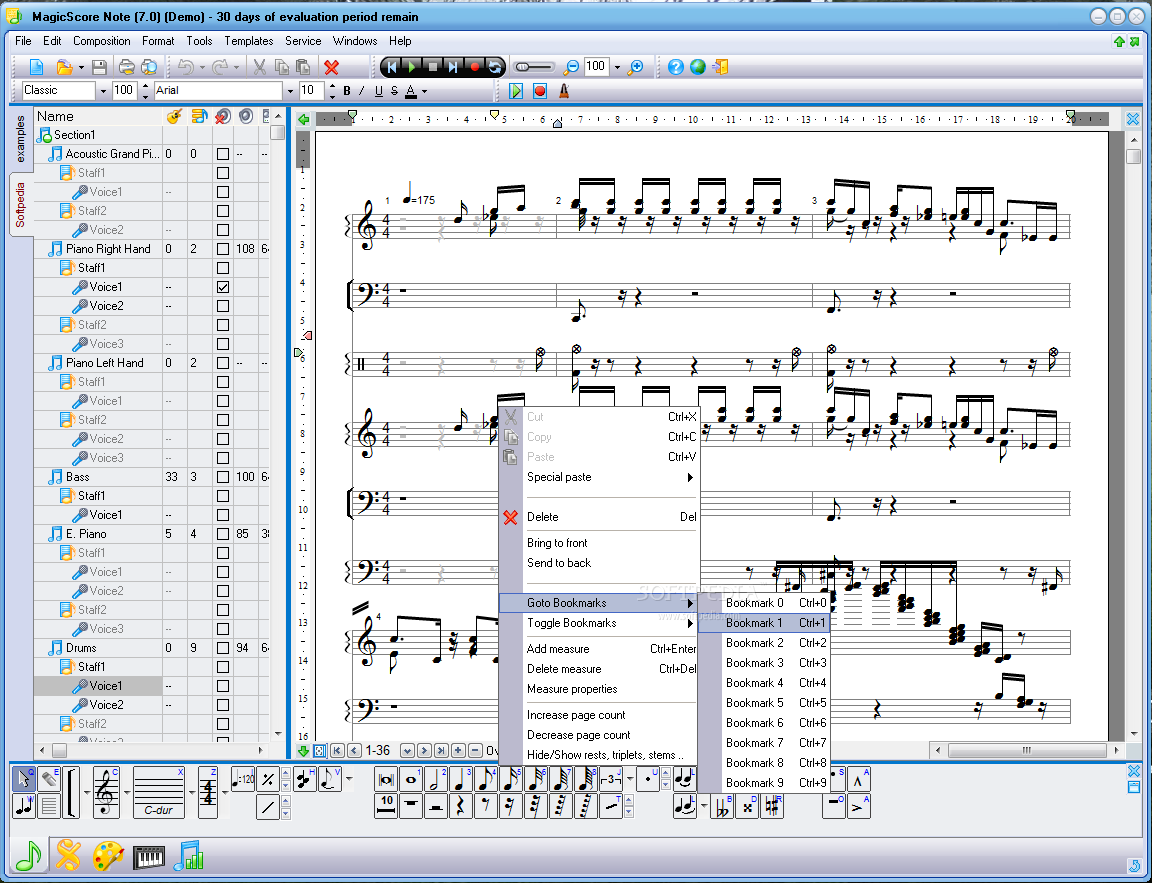Click the music note with bars icon

(x=190, y=857)
